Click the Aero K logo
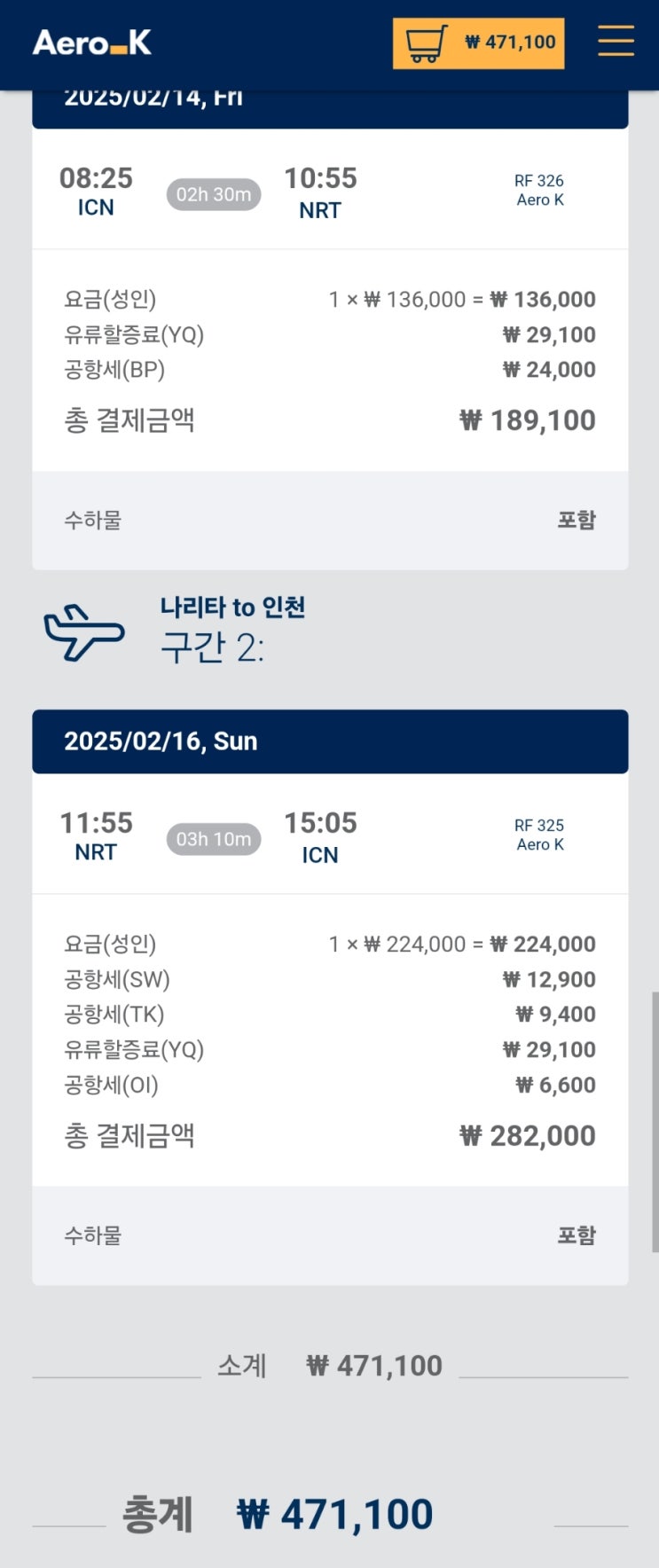 (91, 43)
